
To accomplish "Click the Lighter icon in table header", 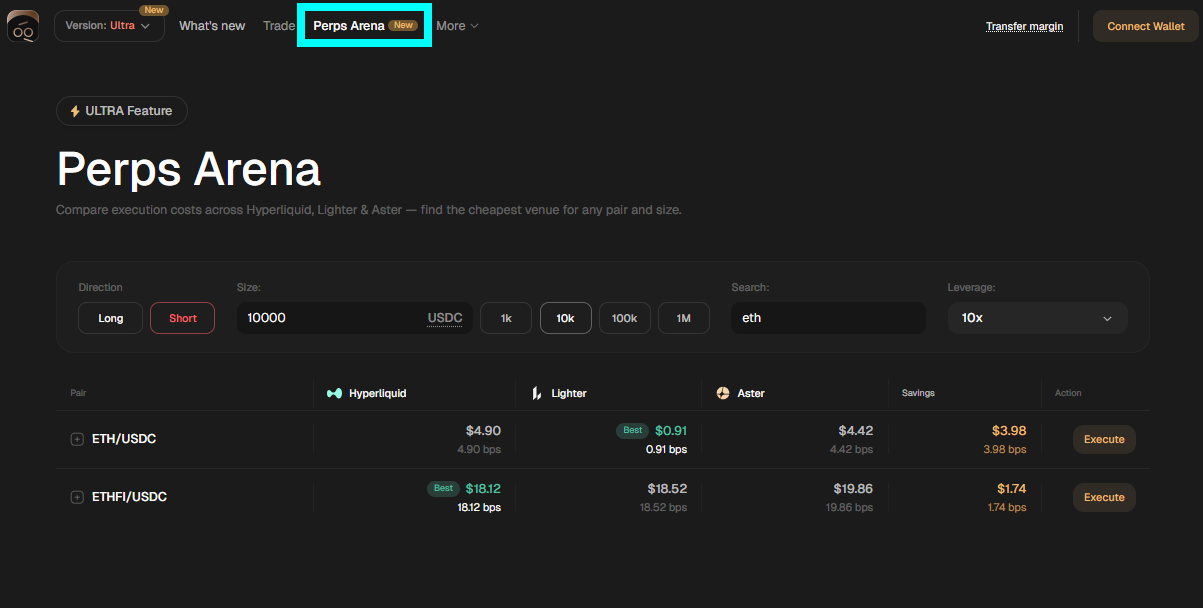I will click(537, 394).
